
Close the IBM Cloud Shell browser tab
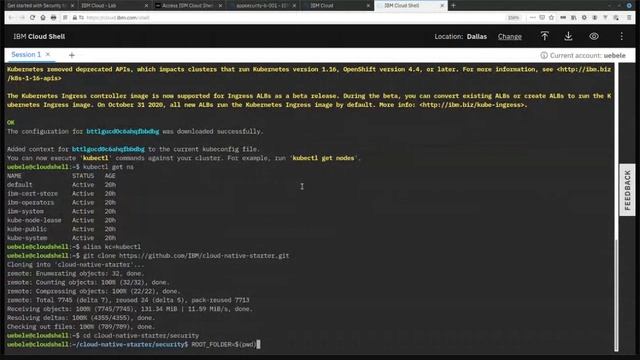[x=442, y=6]
